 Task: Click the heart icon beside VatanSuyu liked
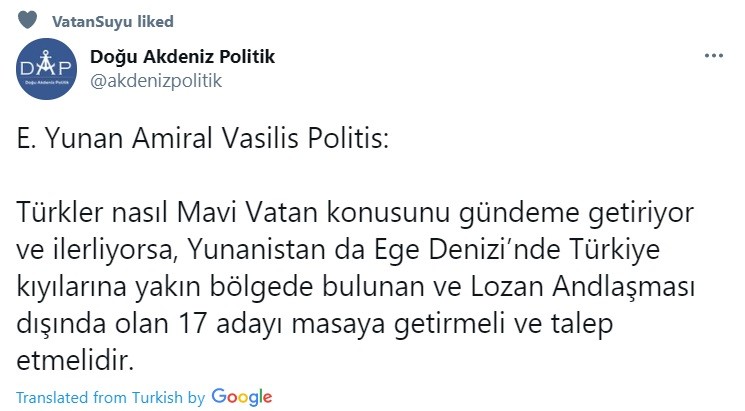(29, 20)
